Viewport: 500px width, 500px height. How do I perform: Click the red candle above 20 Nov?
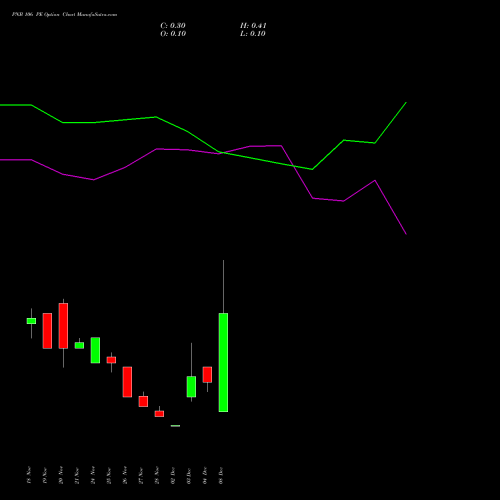[63, 326]
